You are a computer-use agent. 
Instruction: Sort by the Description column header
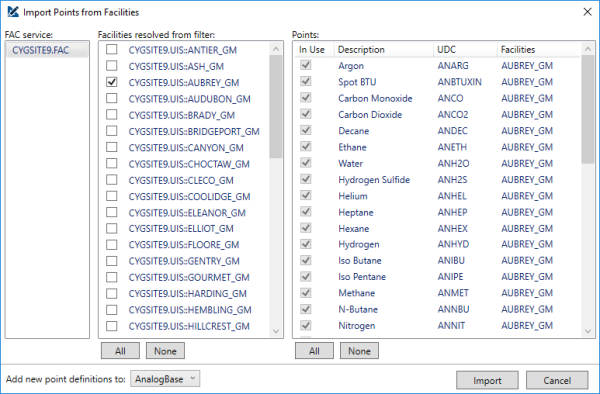coord(384,50)
